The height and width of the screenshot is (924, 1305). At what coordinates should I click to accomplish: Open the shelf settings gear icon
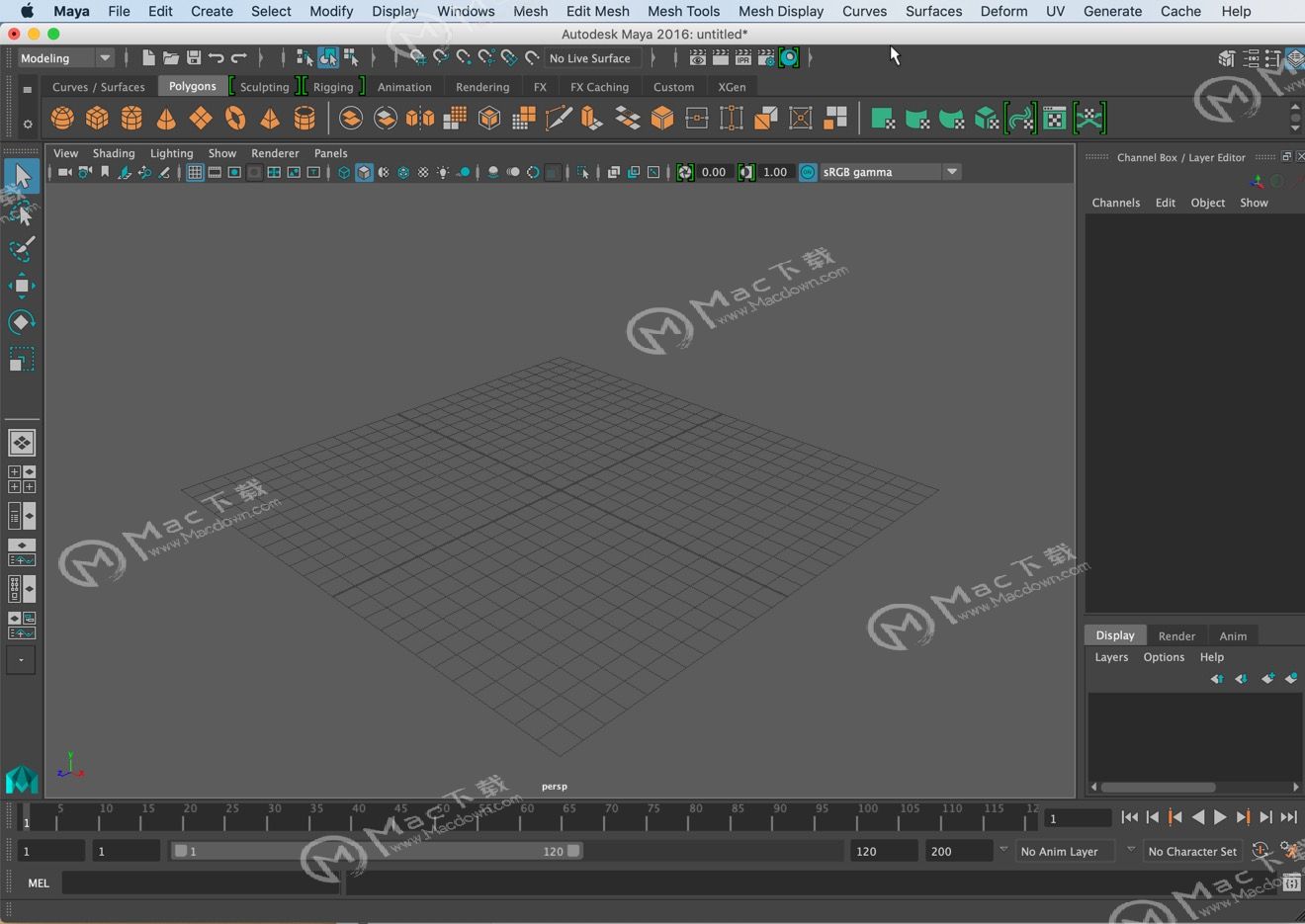pyautogui.click(x=28, y=124)
